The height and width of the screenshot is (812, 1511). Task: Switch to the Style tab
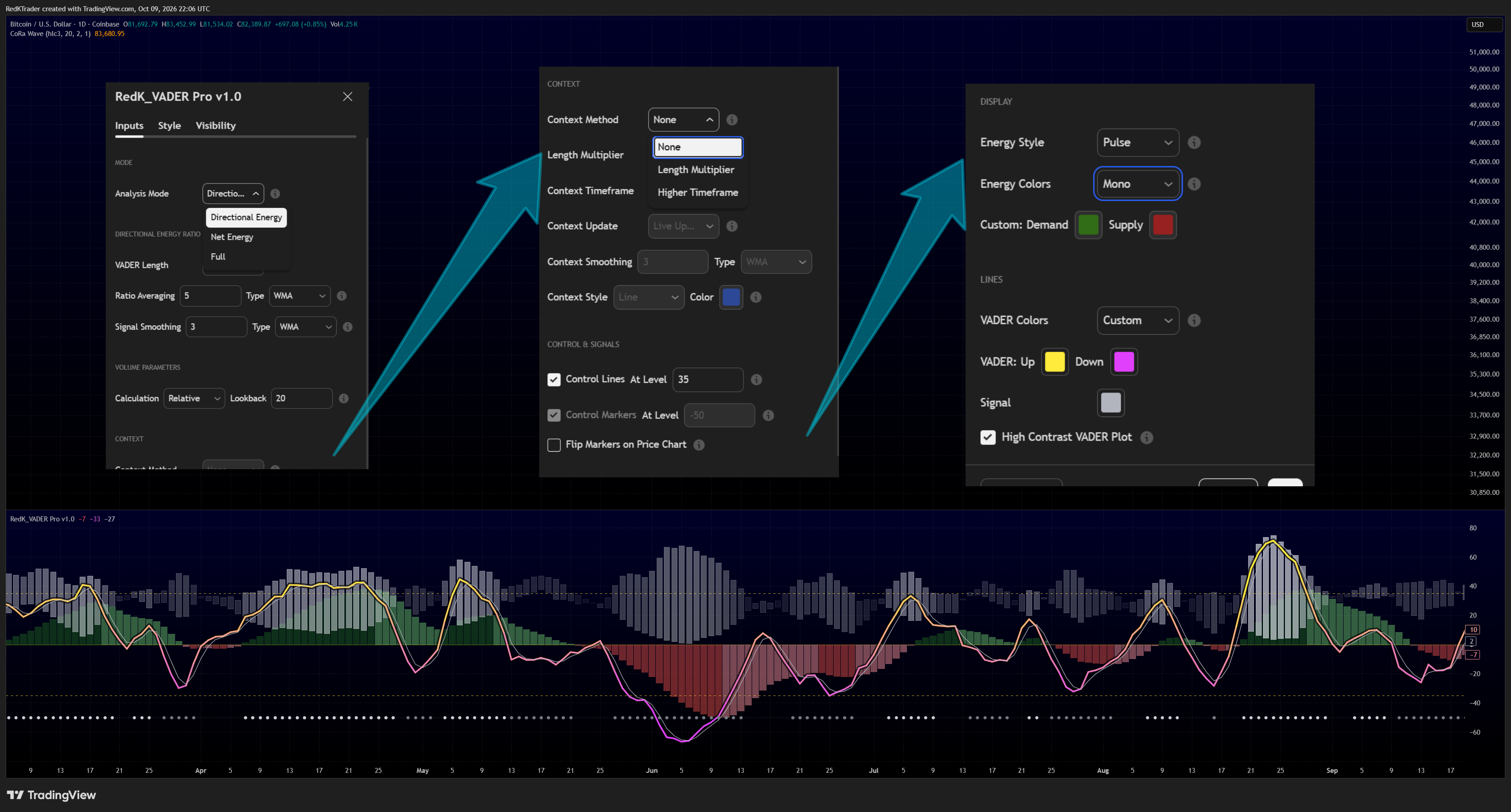coord(170,126)
